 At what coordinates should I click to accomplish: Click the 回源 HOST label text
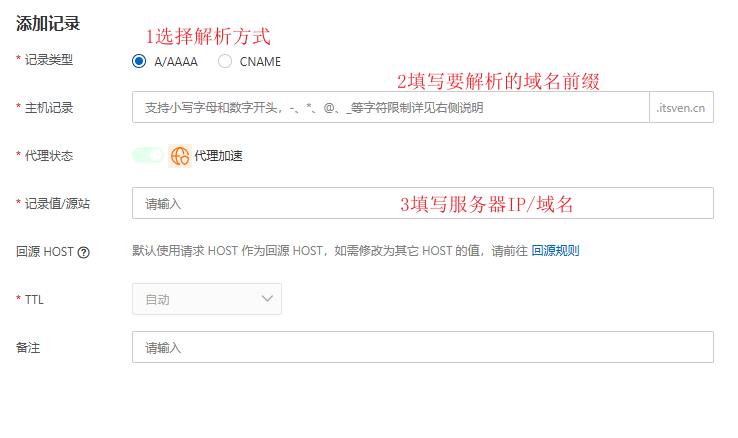pos(44,252)
